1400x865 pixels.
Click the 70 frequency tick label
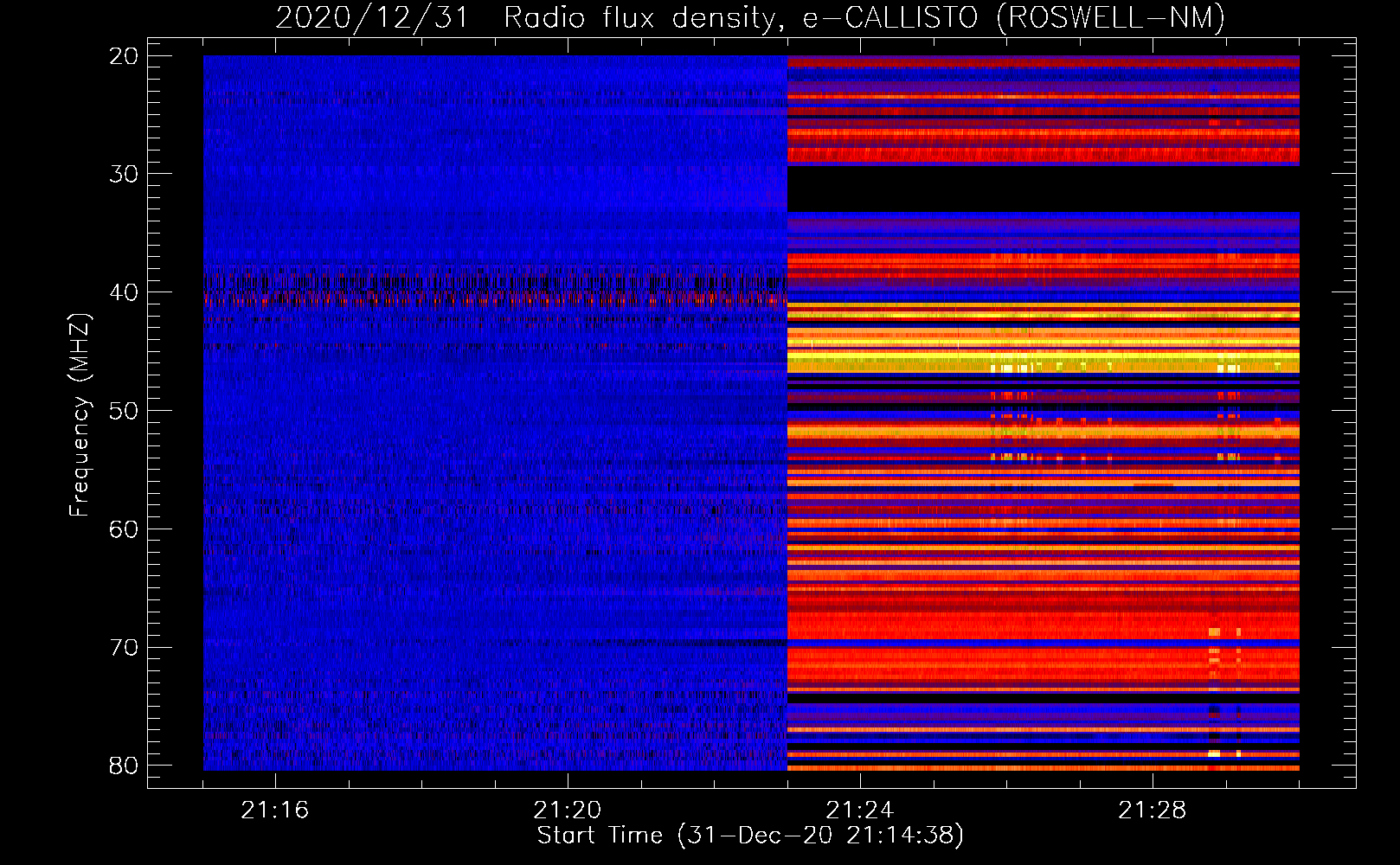(125, 648)
